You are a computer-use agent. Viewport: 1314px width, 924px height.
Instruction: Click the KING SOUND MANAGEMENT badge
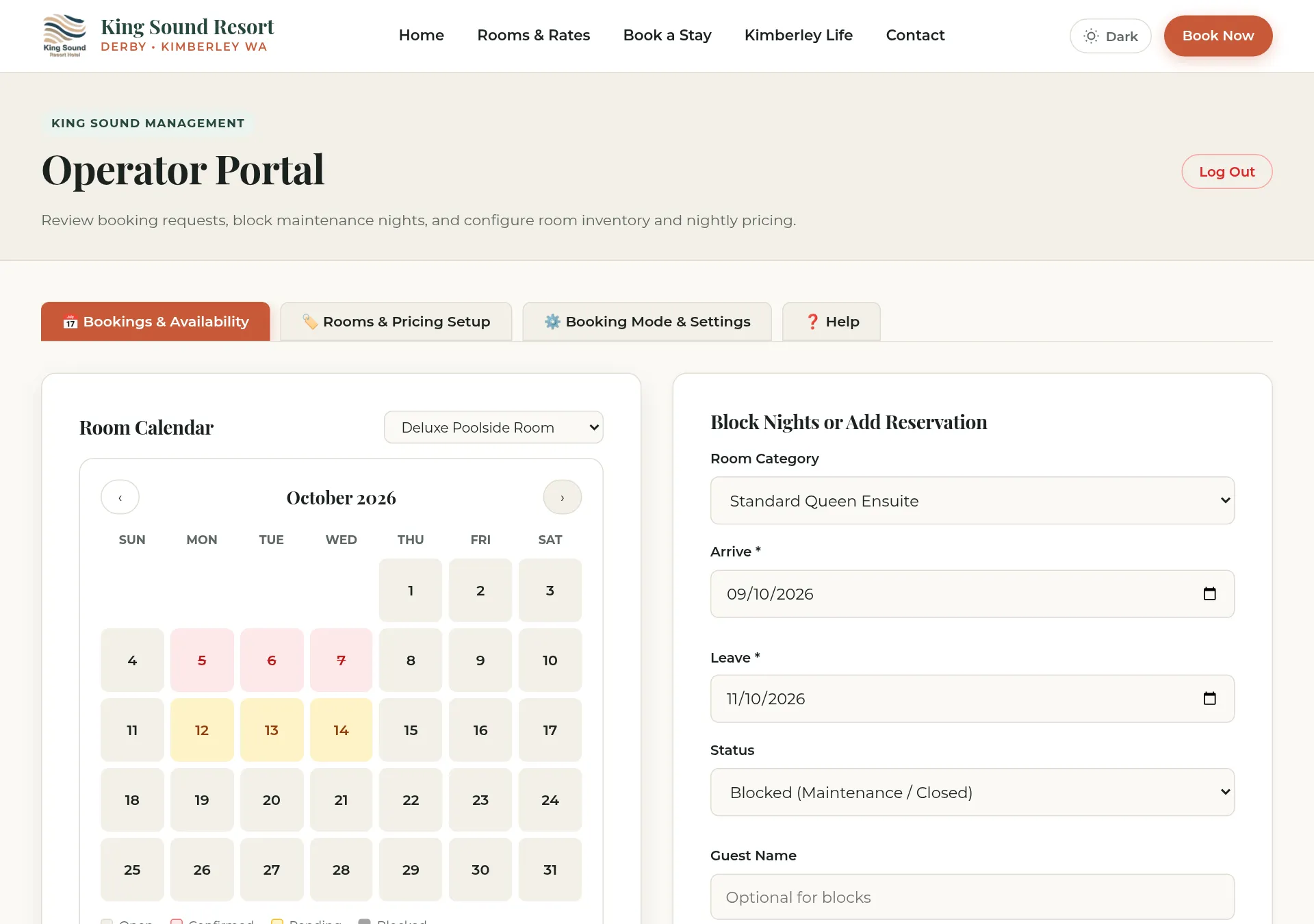pyautogui.click(x=148, y=123)
